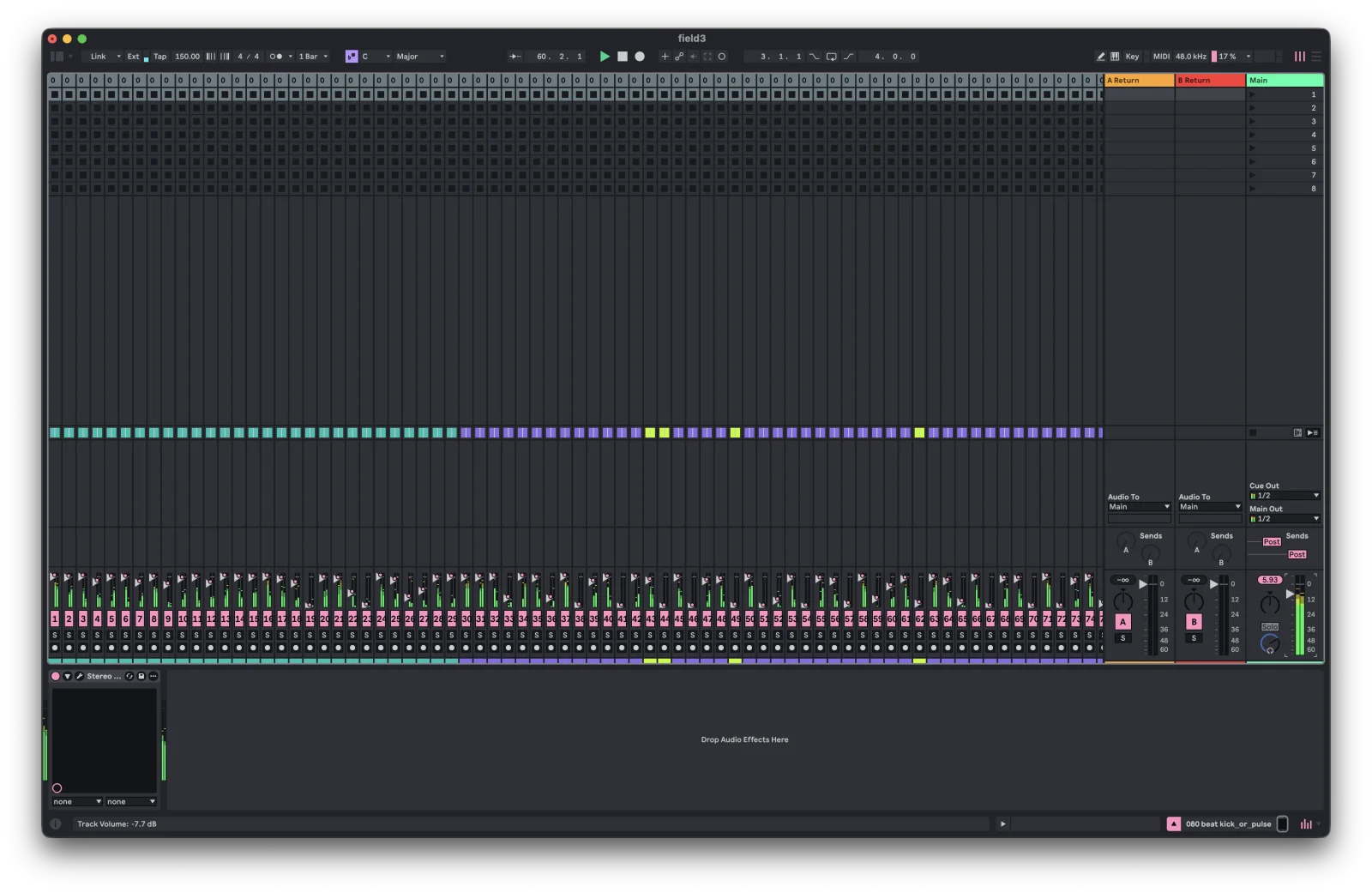Fold the Stereo device with triangle icon
The height and width of the screenshot is (893, 1372).
(68, 677)
